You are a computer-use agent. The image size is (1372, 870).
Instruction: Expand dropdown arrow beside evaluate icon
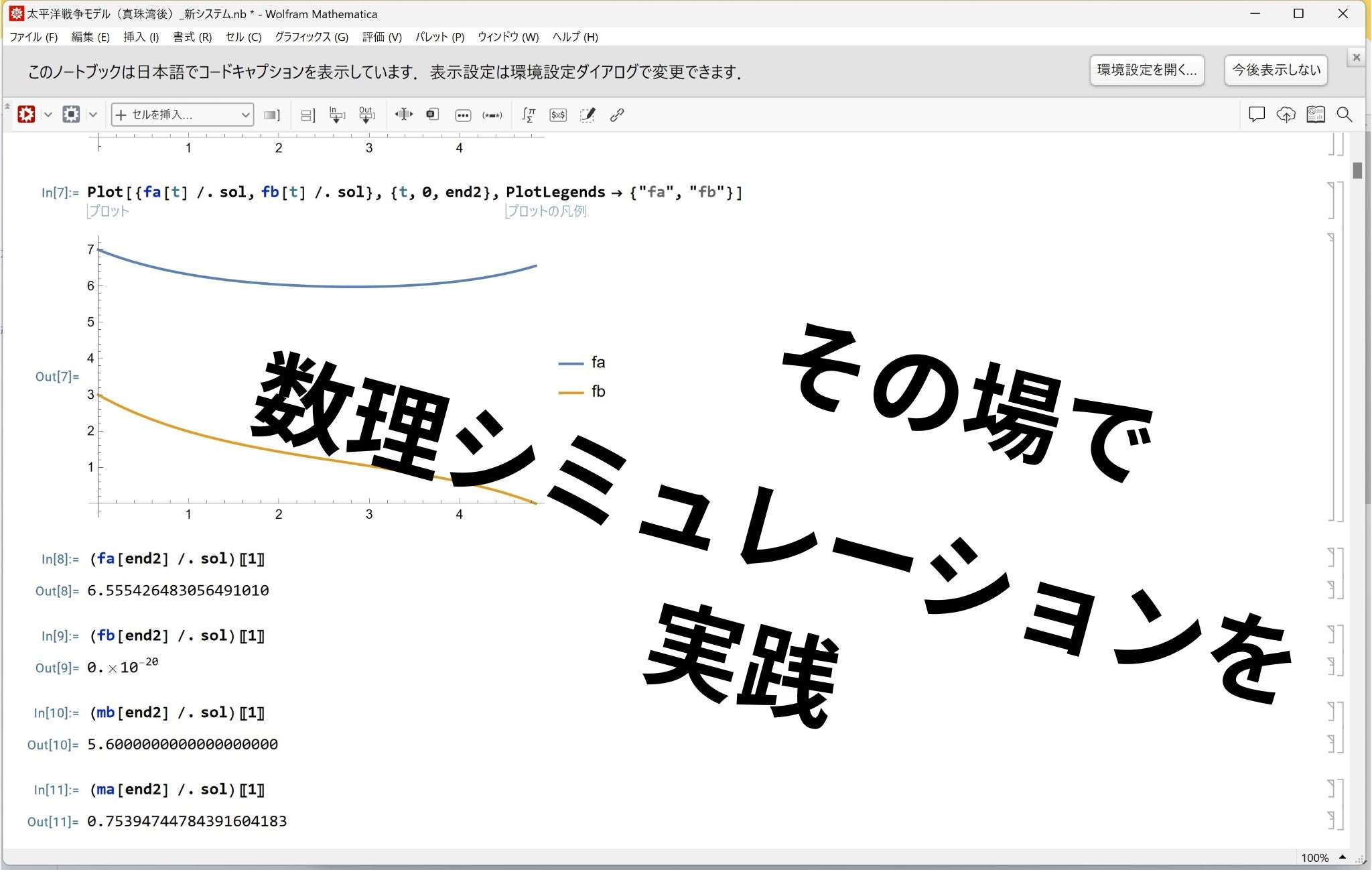48,115
